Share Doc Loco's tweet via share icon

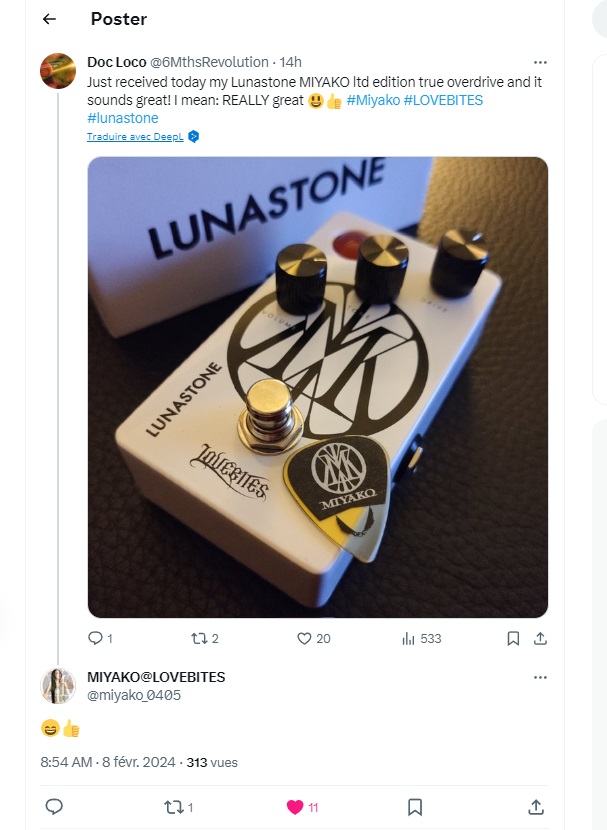pos(540,638)
